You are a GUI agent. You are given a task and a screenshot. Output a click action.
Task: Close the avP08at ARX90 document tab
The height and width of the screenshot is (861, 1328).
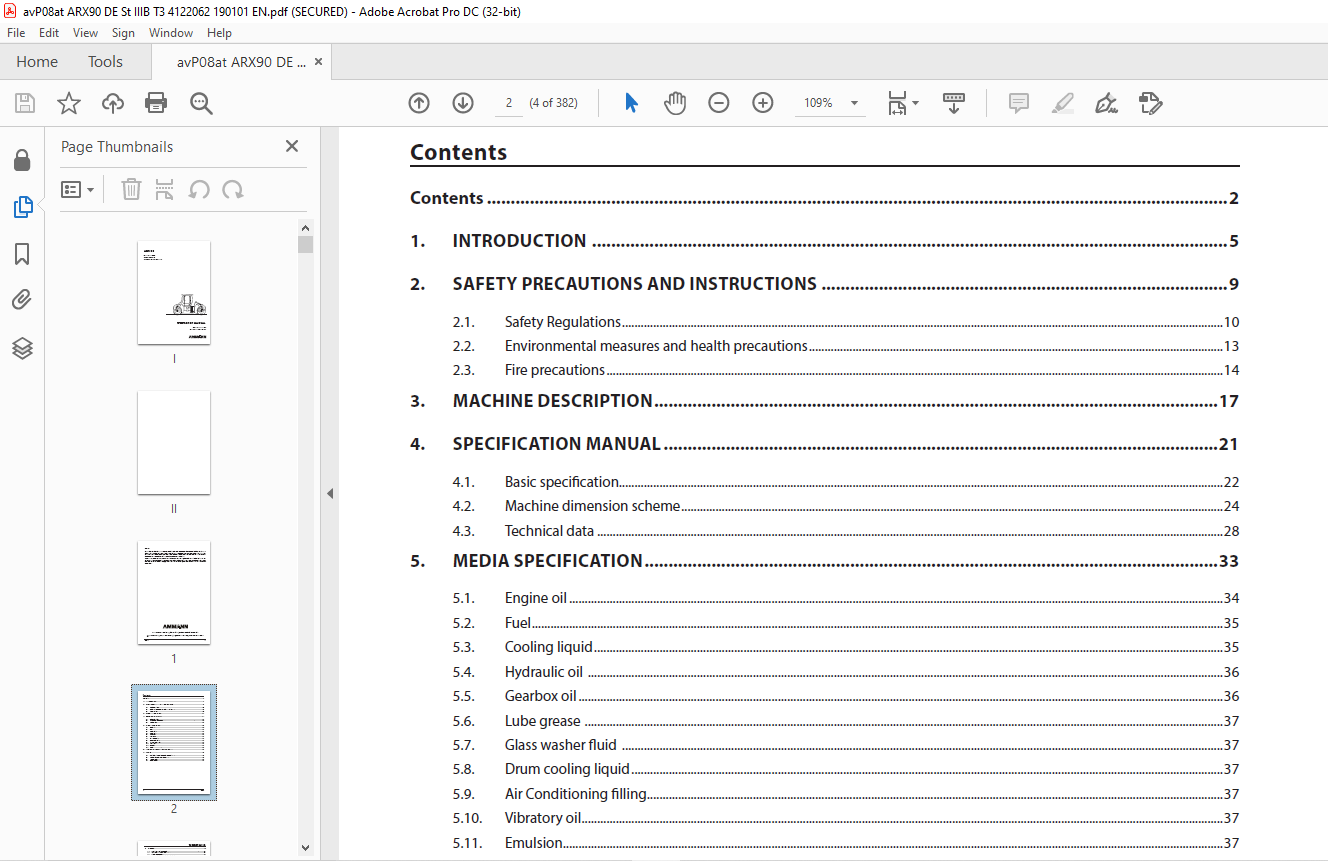(x=318, y=62)
